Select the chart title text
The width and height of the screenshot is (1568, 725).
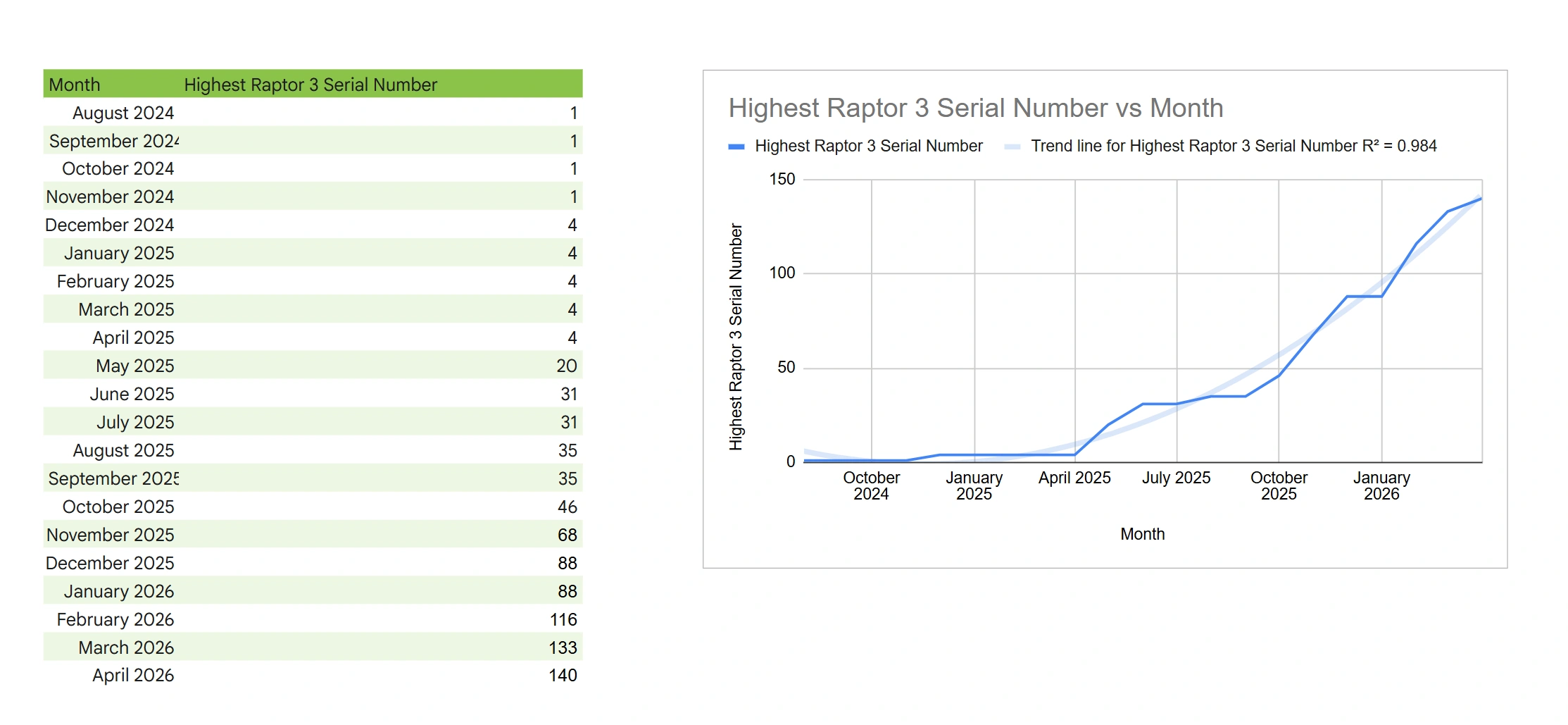[x=975, y=109]
